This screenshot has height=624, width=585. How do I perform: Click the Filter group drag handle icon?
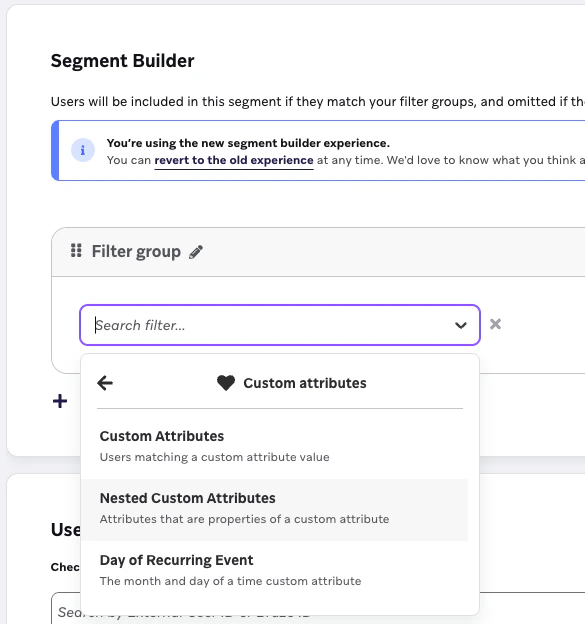pos(76,251)
